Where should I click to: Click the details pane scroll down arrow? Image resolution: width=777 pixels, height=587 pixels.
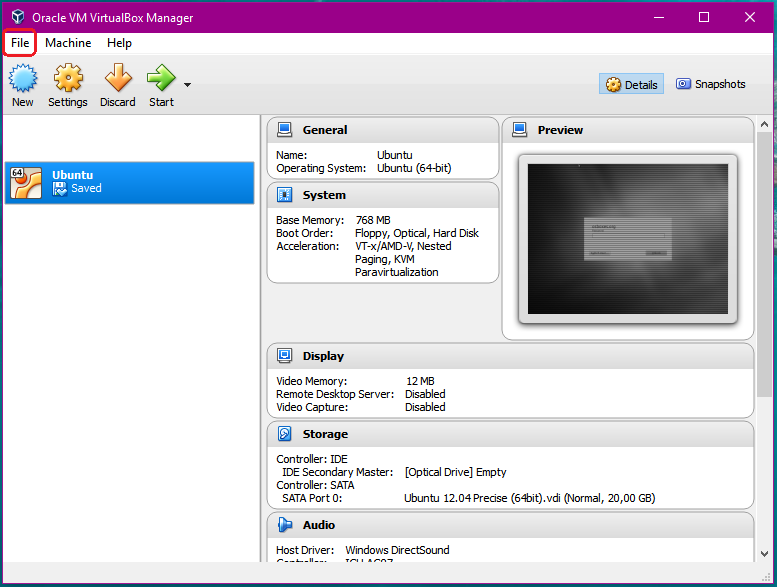(x=764, y=554)
